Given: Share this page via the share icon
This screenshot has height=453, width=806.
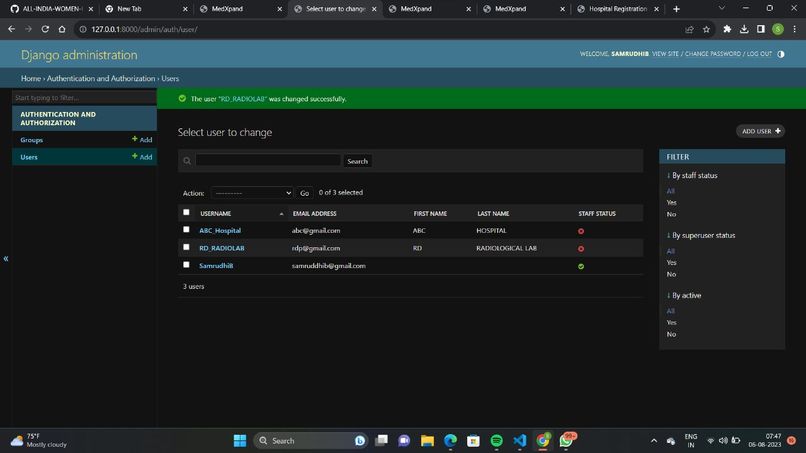Looking at the screenshot, I should pyautogui.click(x=689, y=29).
